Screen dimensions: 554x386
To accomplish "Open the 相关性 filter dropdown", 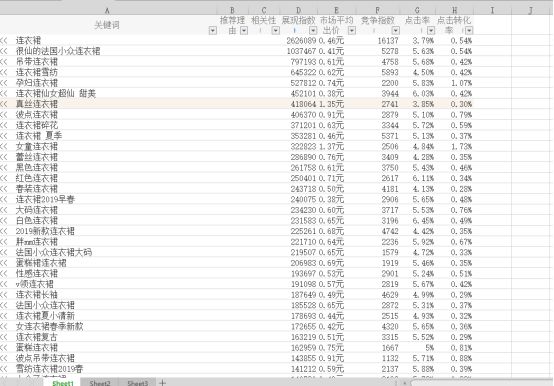I will (x=276, y=31).
